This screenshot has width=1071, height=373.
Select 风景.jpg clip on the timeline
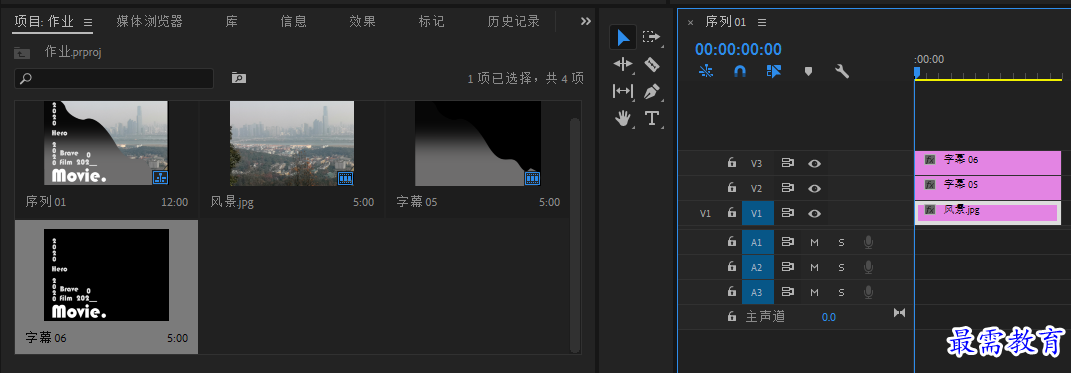tap(988, 212)
